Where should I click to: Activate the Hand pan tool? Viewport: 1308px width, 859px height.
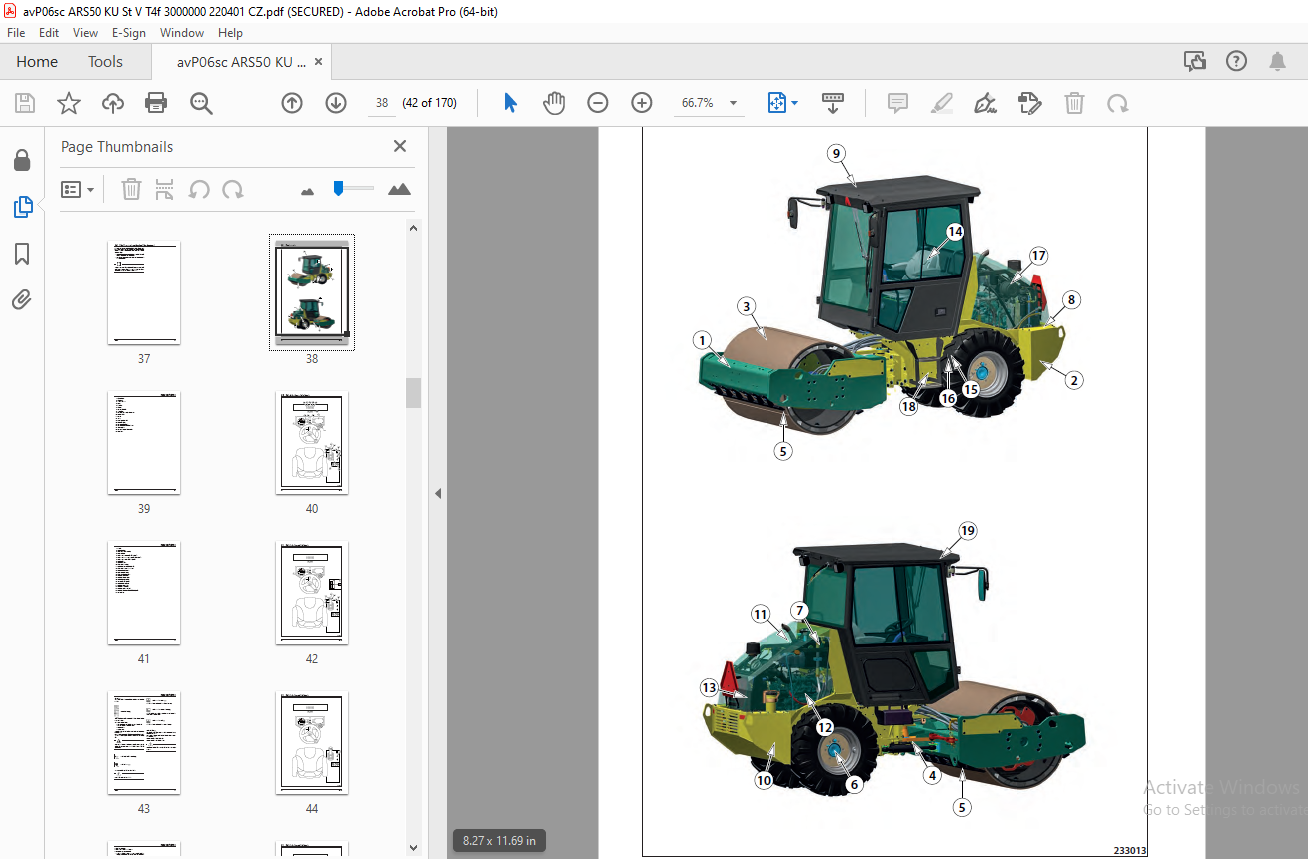pos(554,103)
